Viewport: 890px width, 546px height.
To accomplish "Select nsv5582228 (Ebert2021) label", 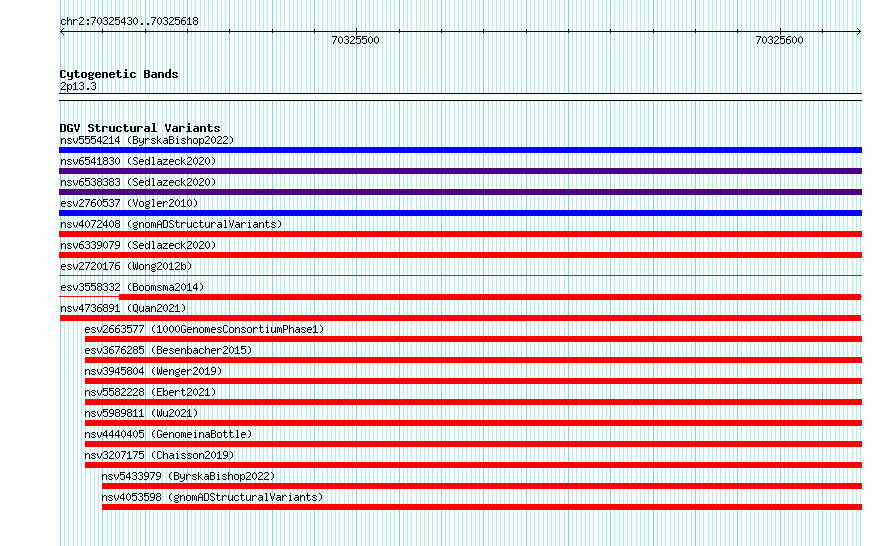I will [150, 392].
